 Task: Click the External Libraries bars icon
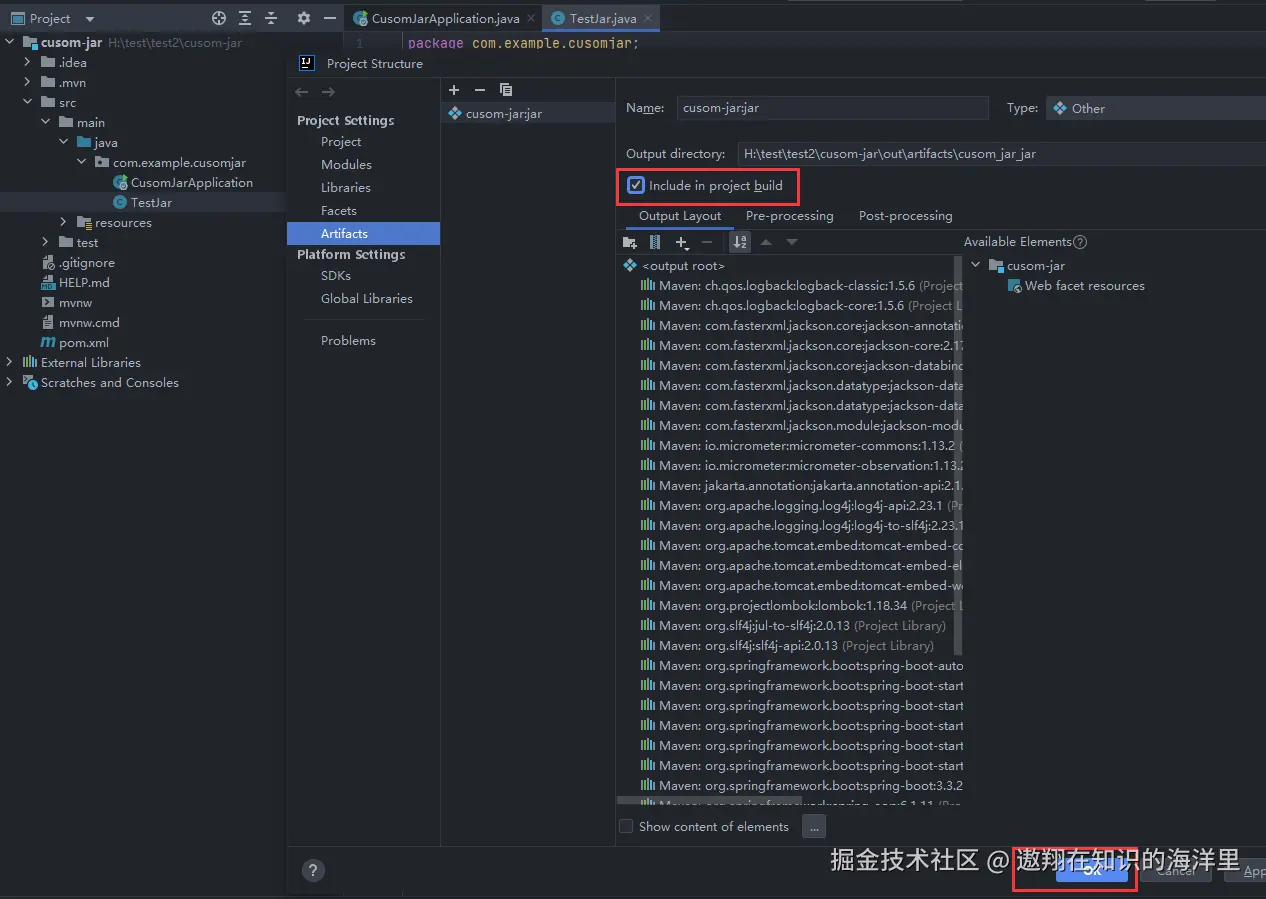click(x=30, y=363)
